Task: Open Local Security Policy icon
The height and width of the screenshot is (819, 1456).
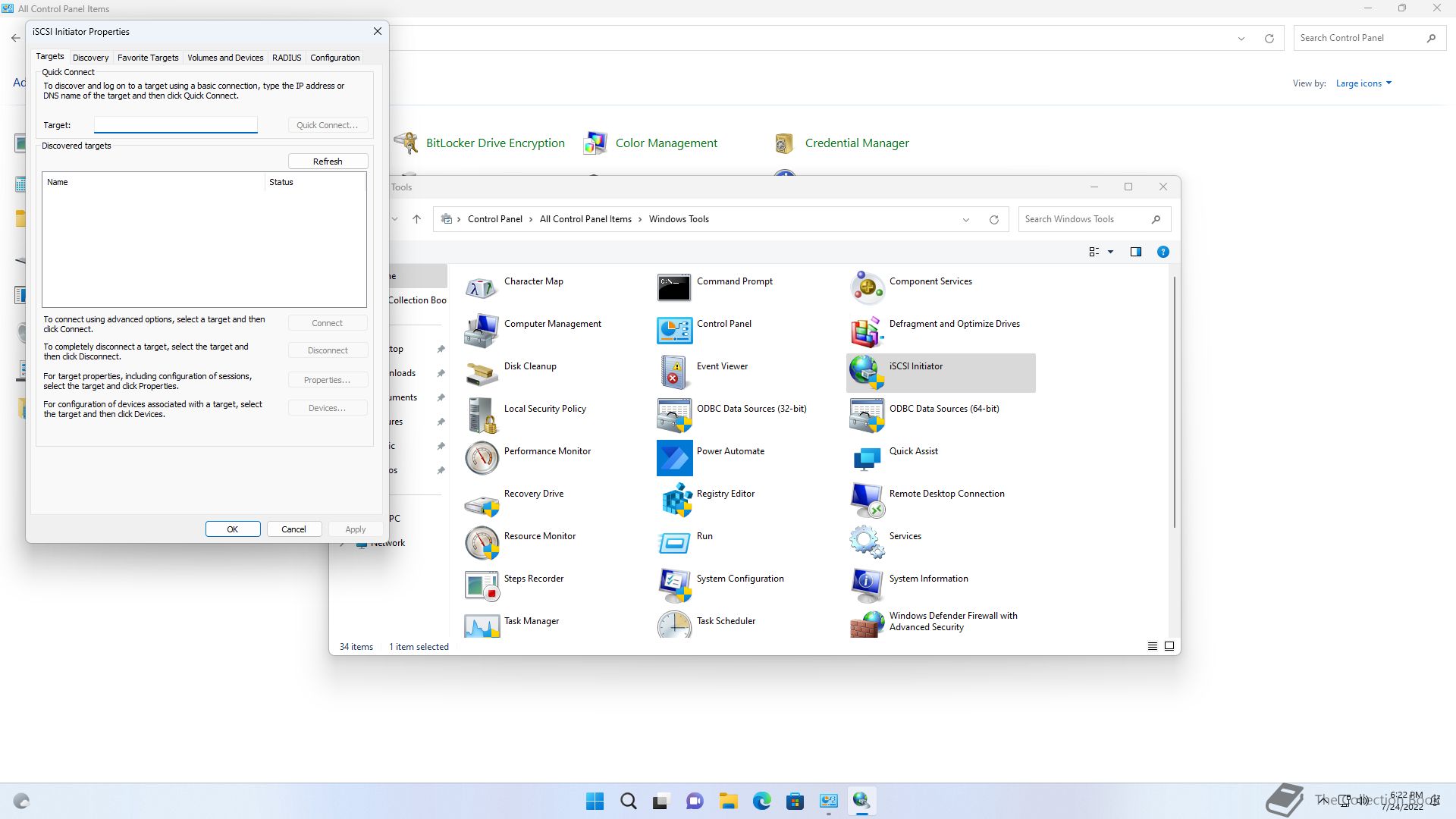Action: coord(482,415)
